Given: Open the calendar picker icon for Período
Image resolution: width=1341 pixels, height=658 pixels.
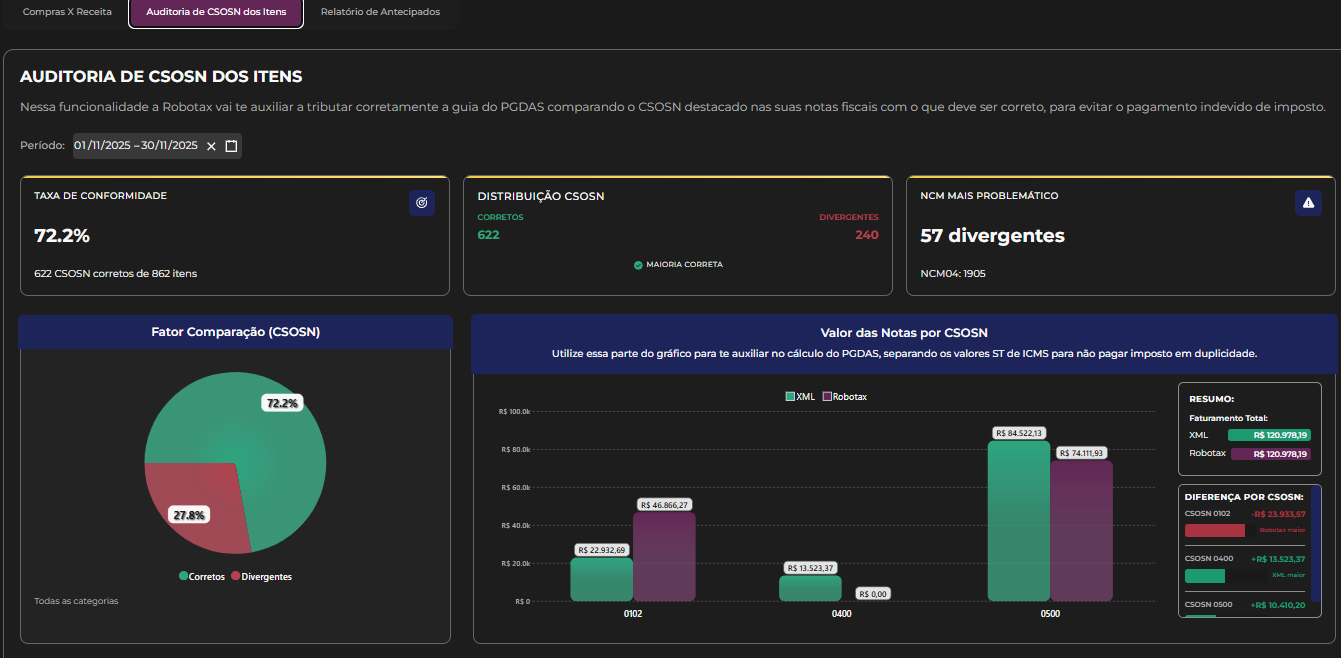Looking at the screenshot, I should tap(231, 146).
